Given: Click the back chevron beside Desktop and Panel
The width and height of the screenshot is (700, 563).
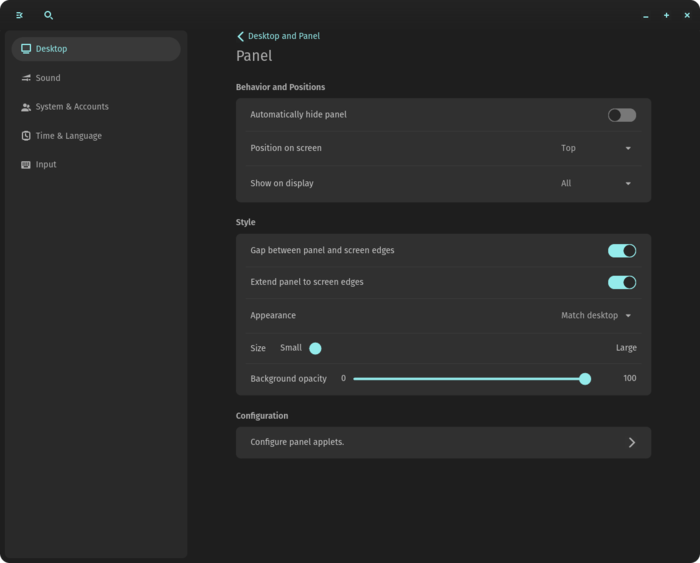Looking at the screenshot, I should (x=240, y=36).
